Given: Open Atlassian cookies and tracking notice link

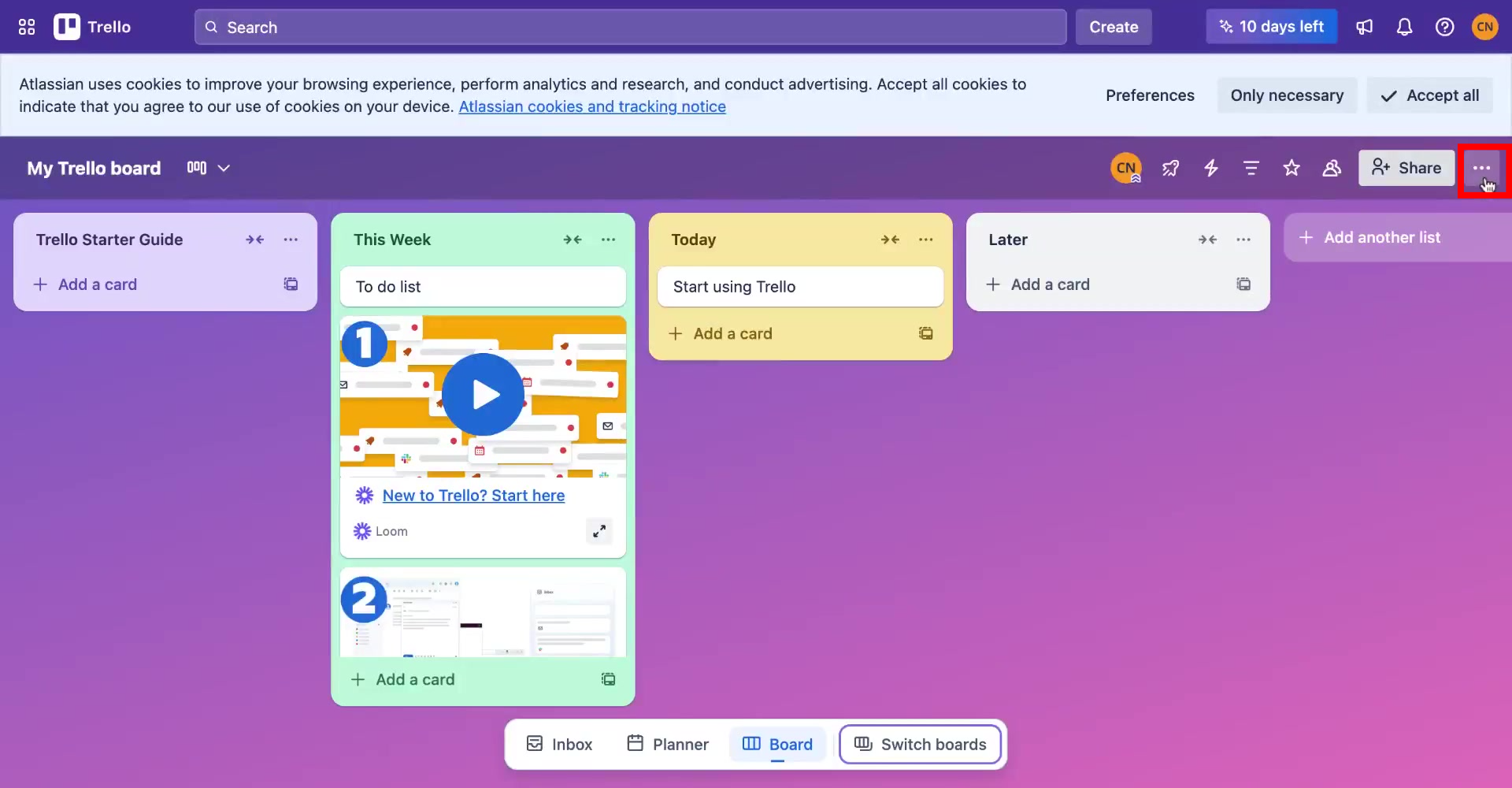Looking at the screenshot, I should 592,106.
